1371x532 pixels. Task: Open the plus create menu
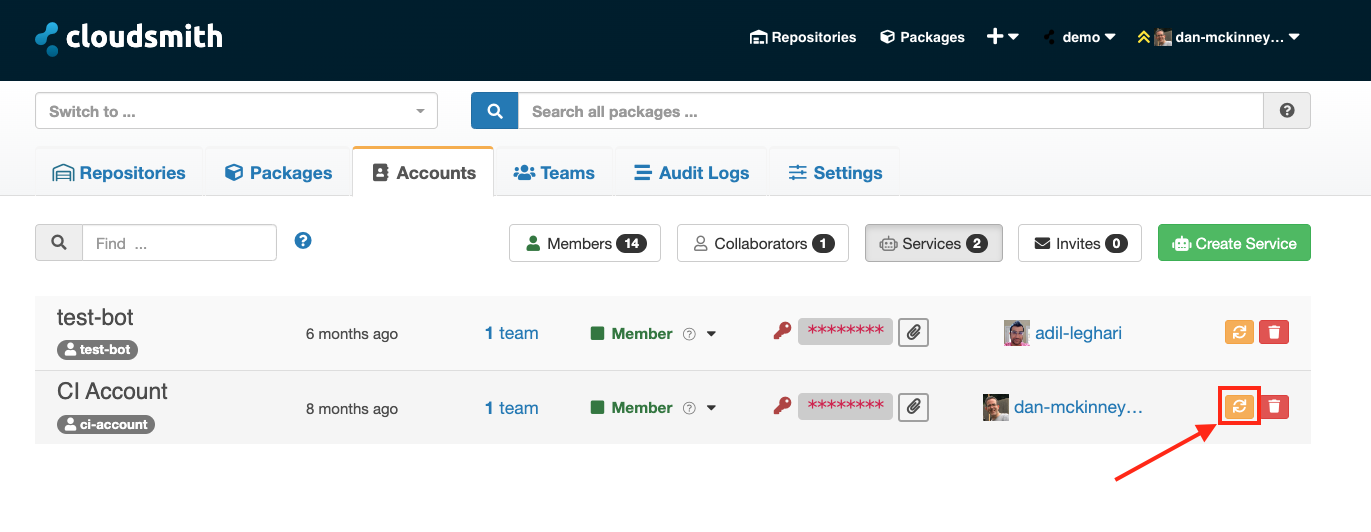coord(1003,37)
